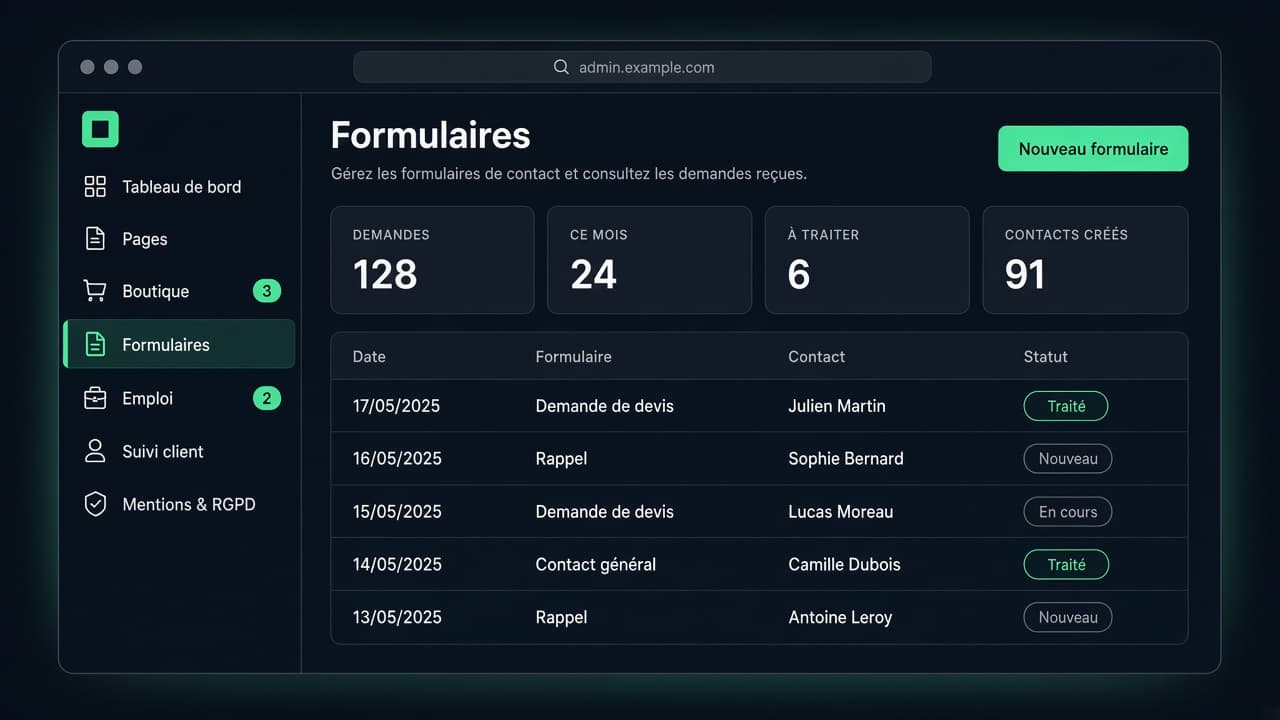The width and height of the screenshot is (1280, 720).
Task: Open the Tableau de bord menu item
Action: pos(179,187)
